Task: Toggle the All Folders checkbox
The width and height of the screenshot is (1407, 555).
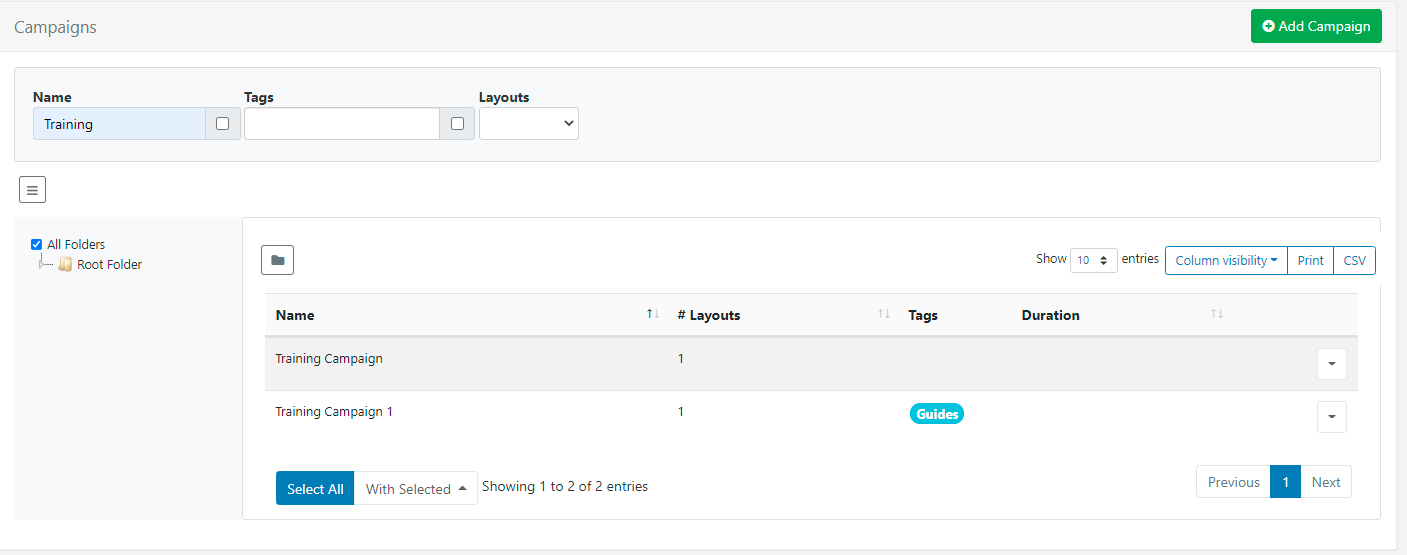Action: [37, 244]
